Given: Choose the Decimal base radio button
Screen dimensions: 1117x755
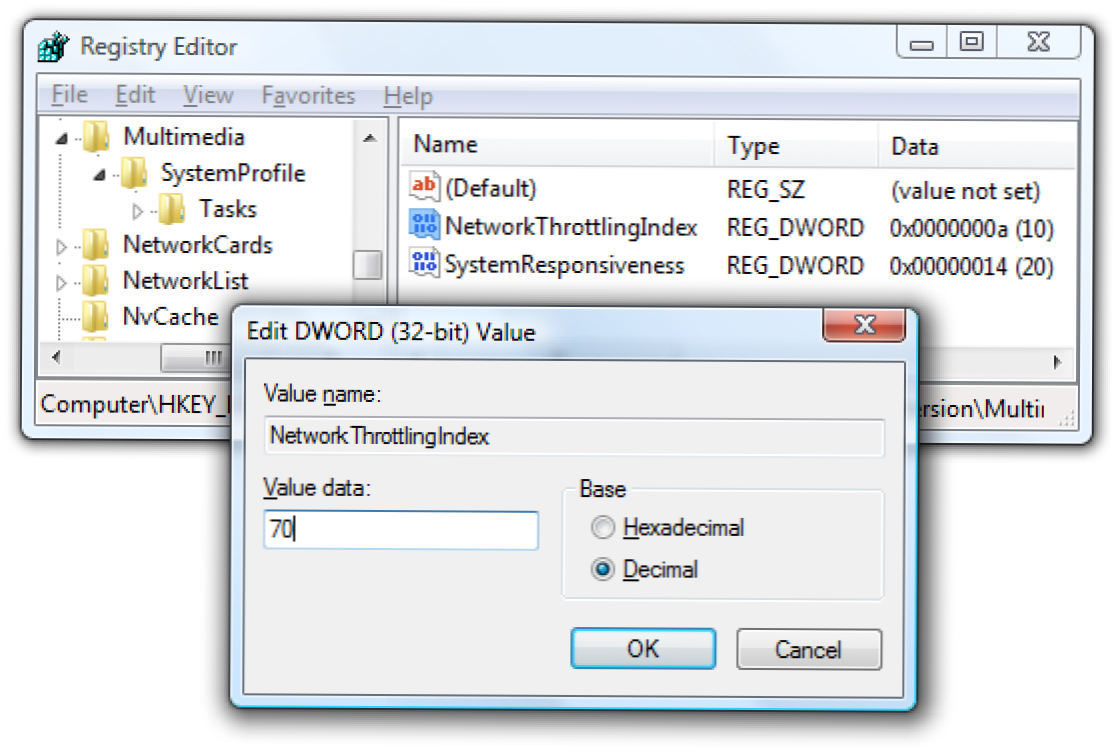Looking at the screenshot, I should coord(604,570).
